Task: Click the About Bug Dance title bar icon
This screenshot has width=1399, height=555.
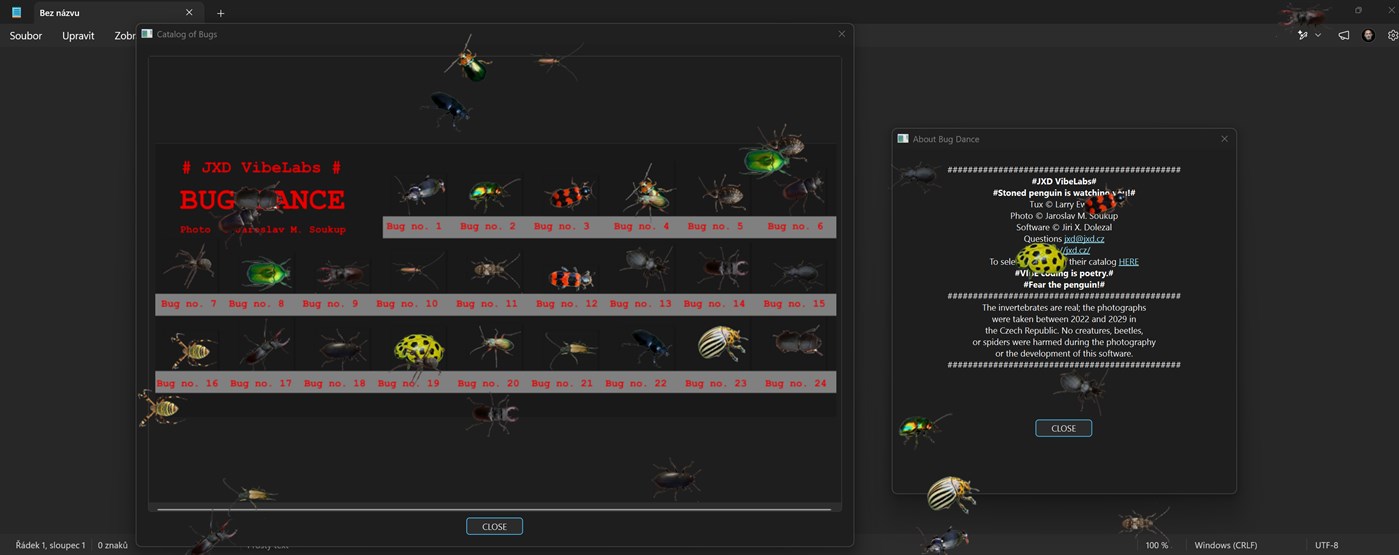Action: pyautogui.click(x=903, y=139)
